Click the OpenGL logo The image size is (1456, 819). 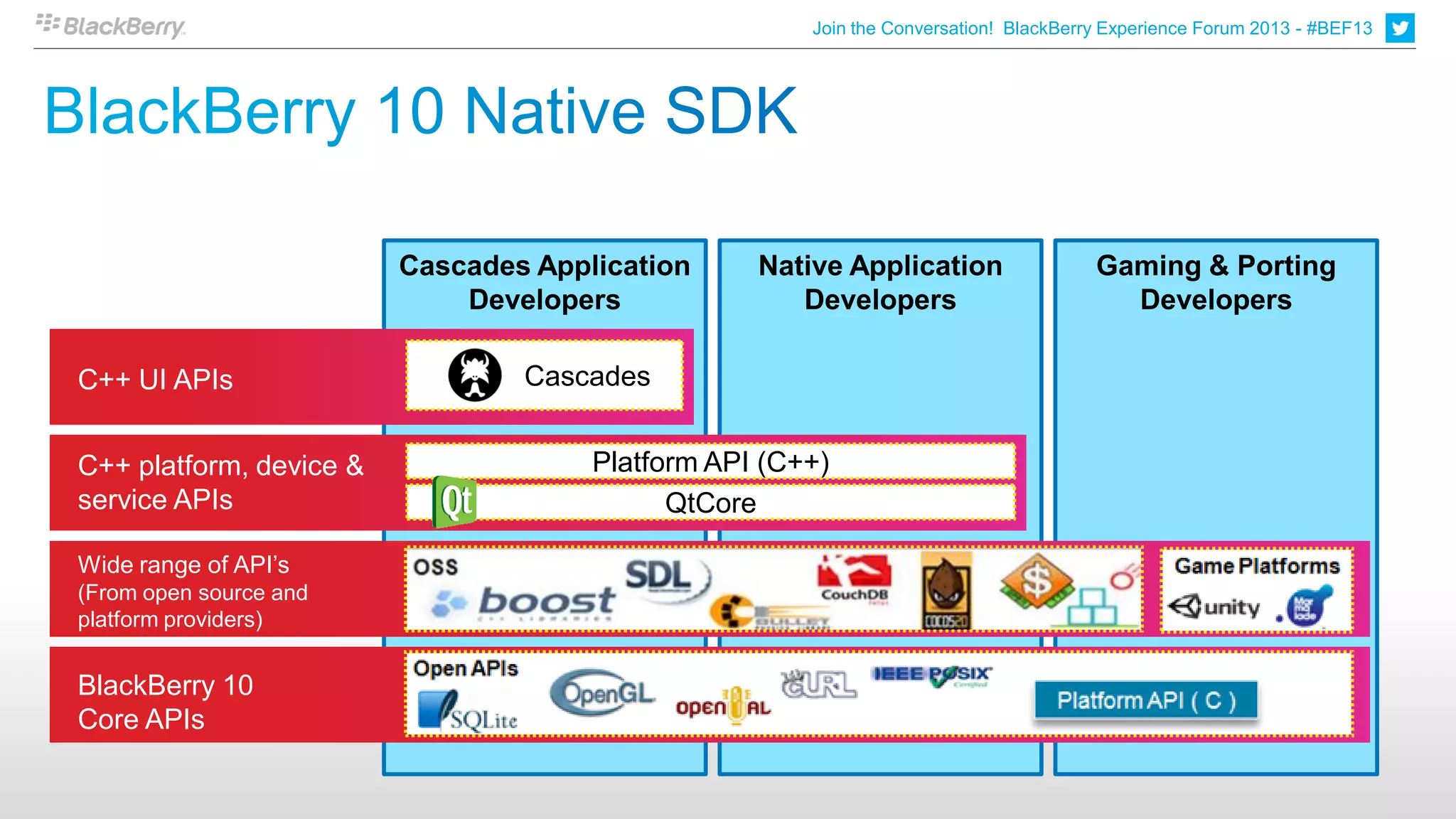(x=601, y=692)
